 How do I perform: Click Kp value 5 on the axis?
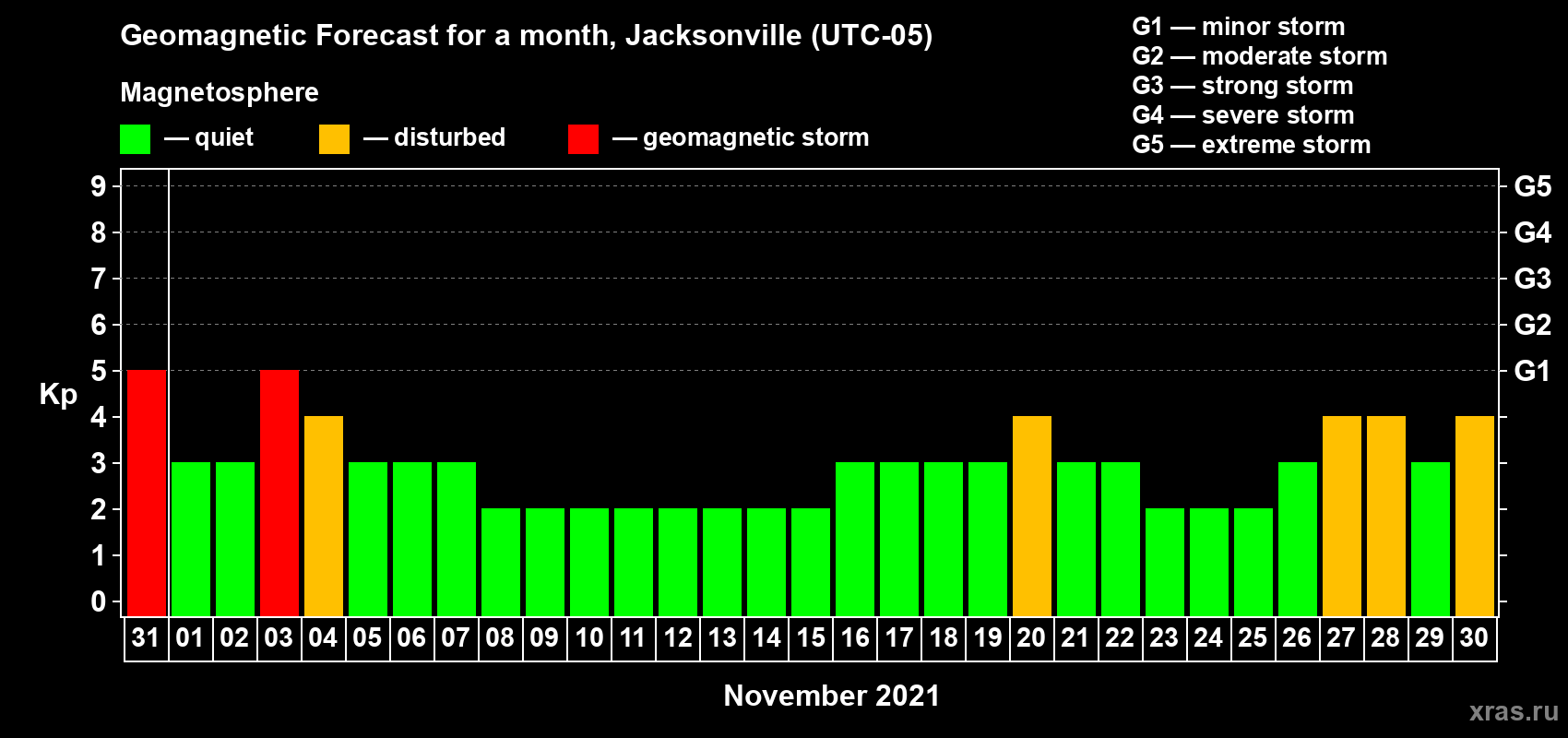point(99,371)
